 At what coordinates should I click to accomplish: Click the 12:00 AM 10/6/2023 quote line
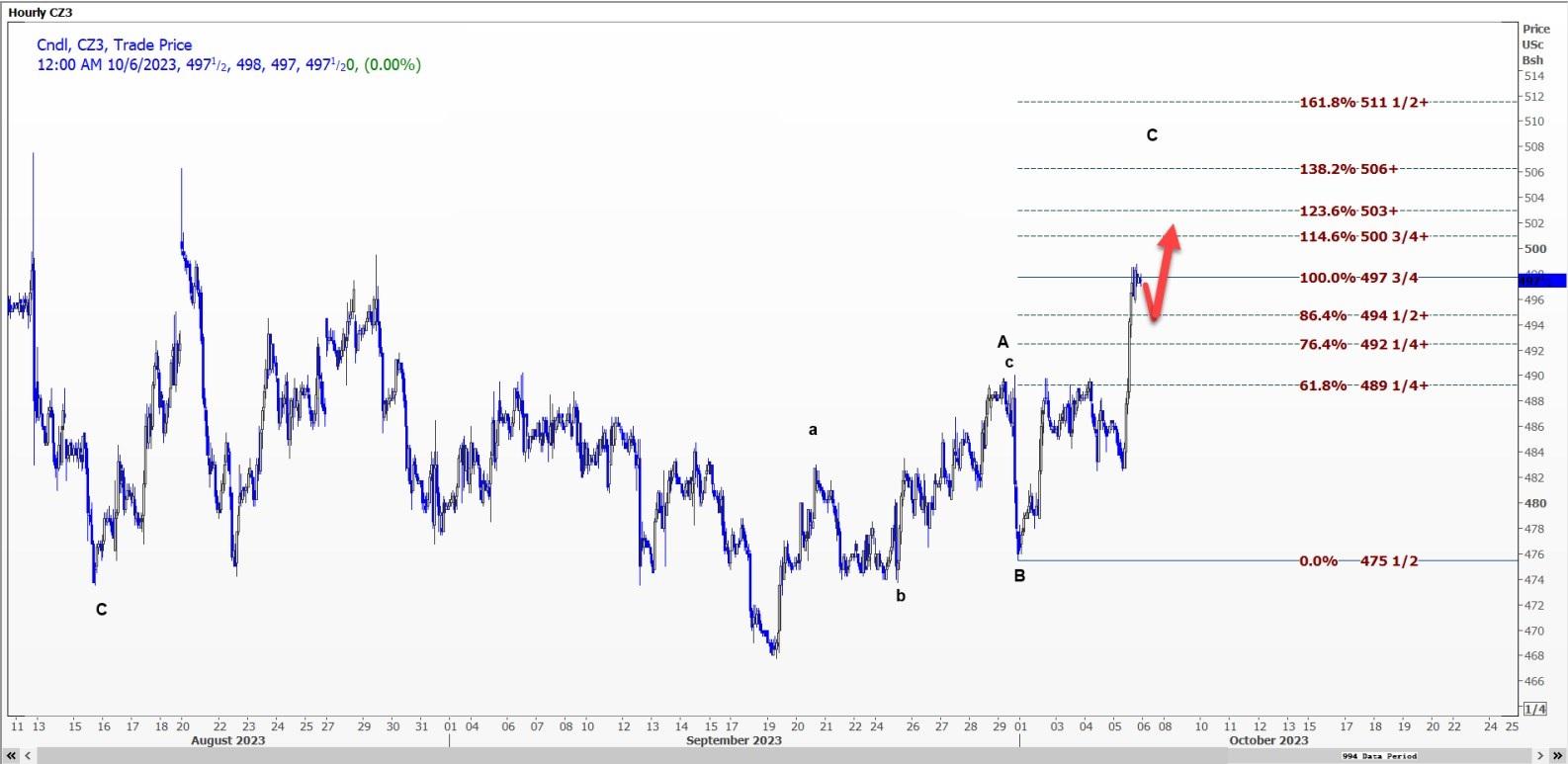pos(228,65)
